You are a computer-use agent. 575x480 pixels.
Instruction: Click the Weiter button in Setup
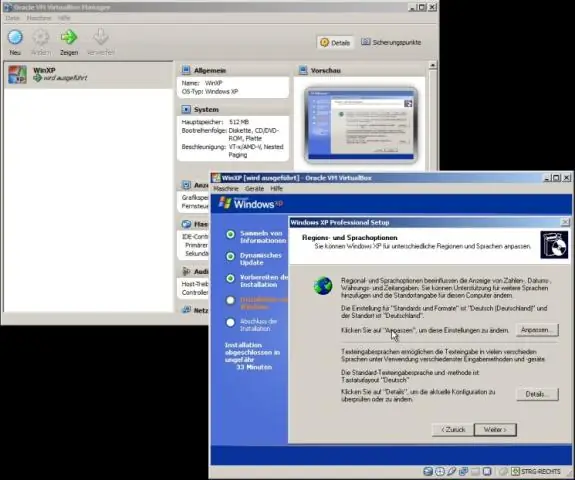point(495,429)
